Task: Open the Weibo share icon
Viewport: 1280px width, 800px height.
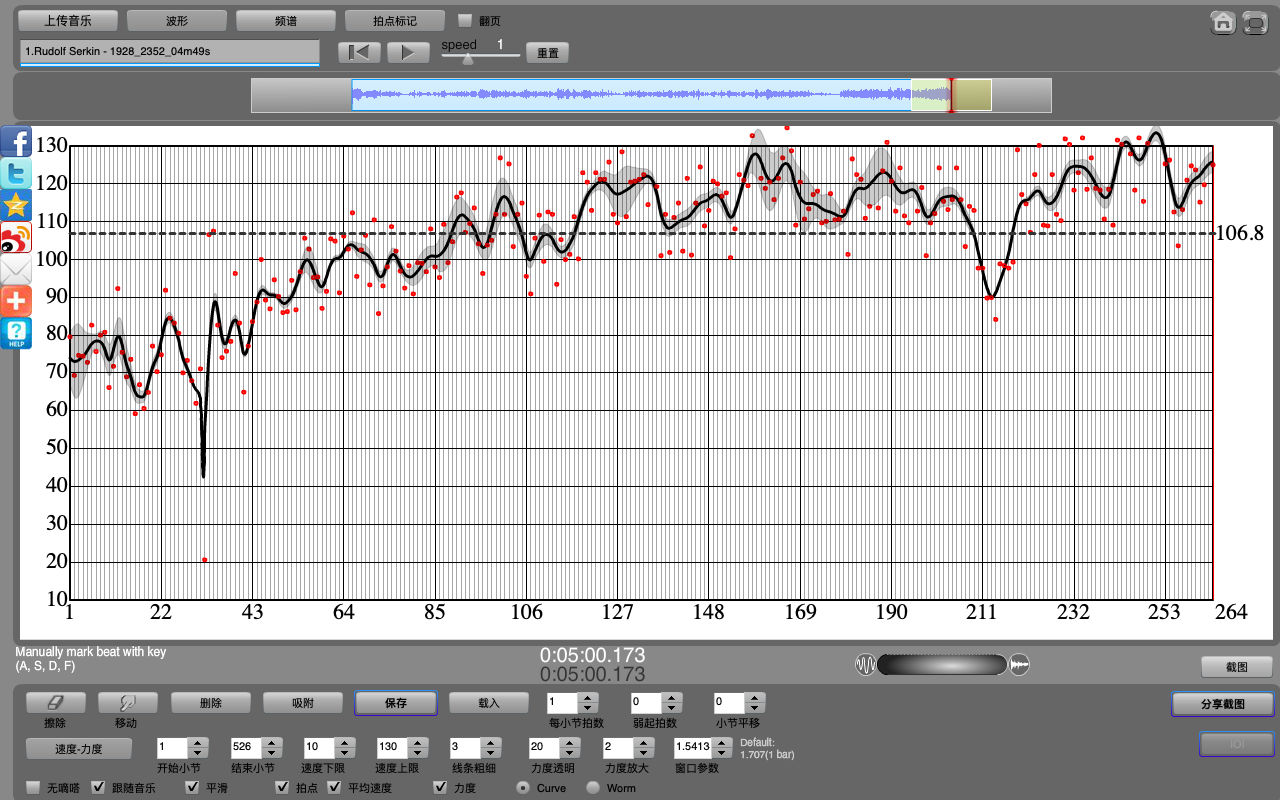Action: pos(16,238)
